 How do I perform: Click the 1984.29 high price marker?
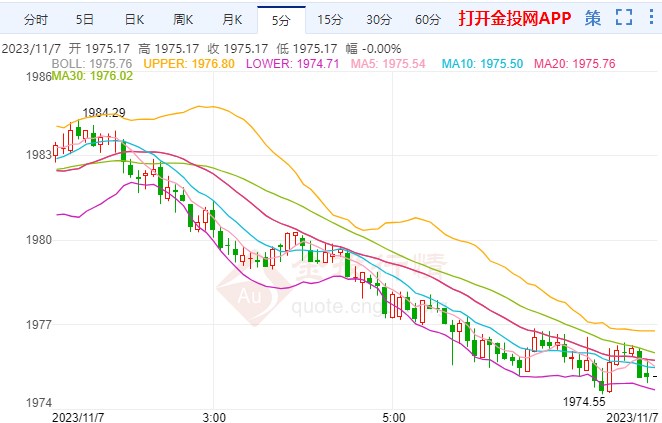(x=104, y=113)
